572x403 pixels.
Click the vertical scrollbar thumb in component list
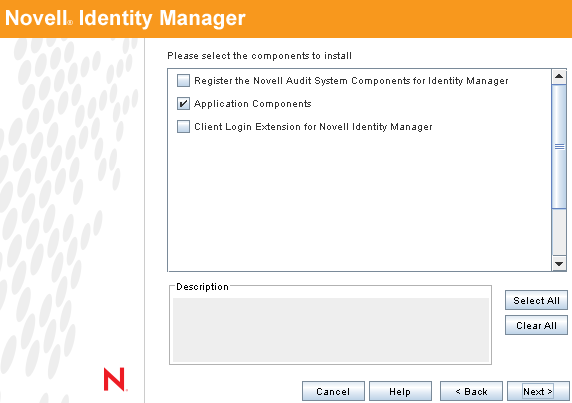coord(559,147)
